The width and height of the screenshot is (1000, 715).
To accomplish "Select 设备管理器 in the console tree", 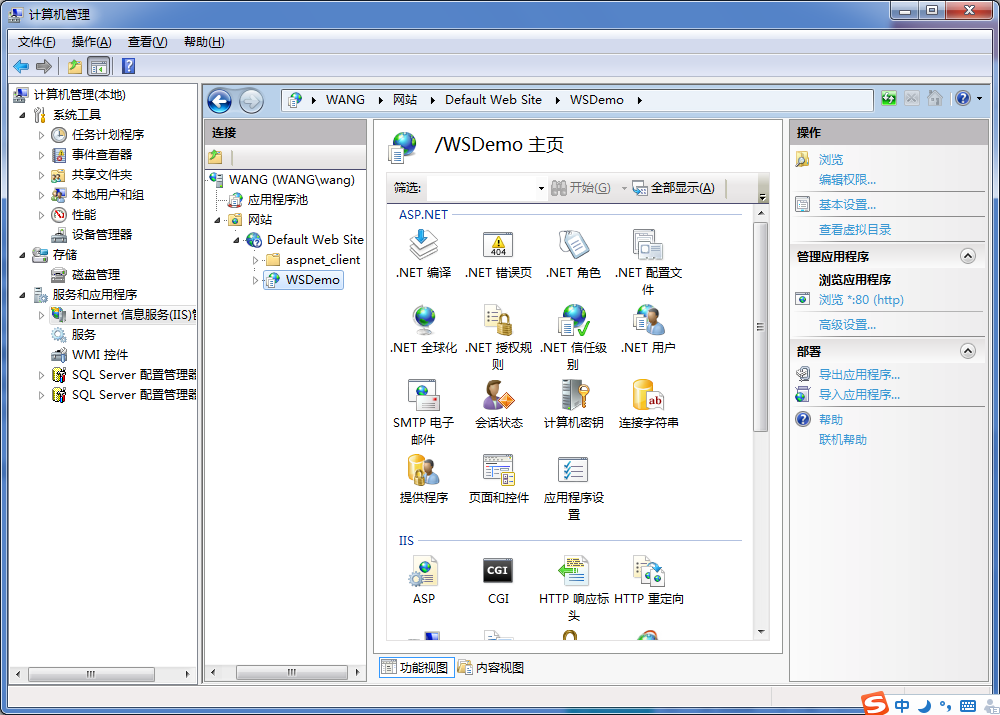I will [102, 235].
